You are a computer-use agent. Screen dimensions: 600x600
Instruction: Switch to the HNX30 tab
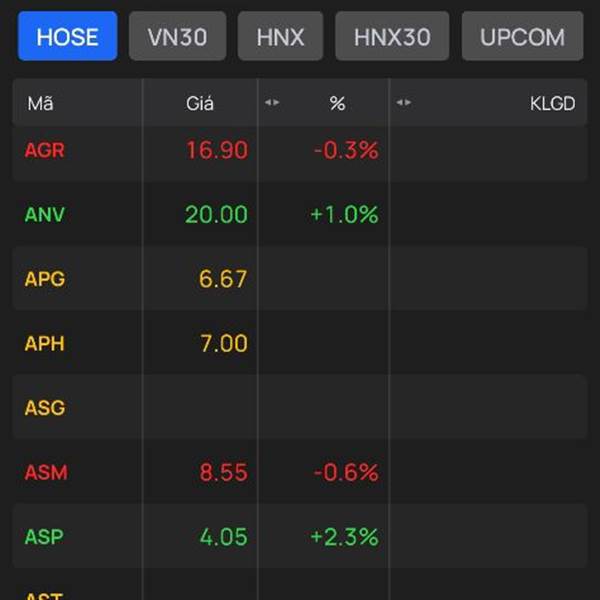pos(392,37)
